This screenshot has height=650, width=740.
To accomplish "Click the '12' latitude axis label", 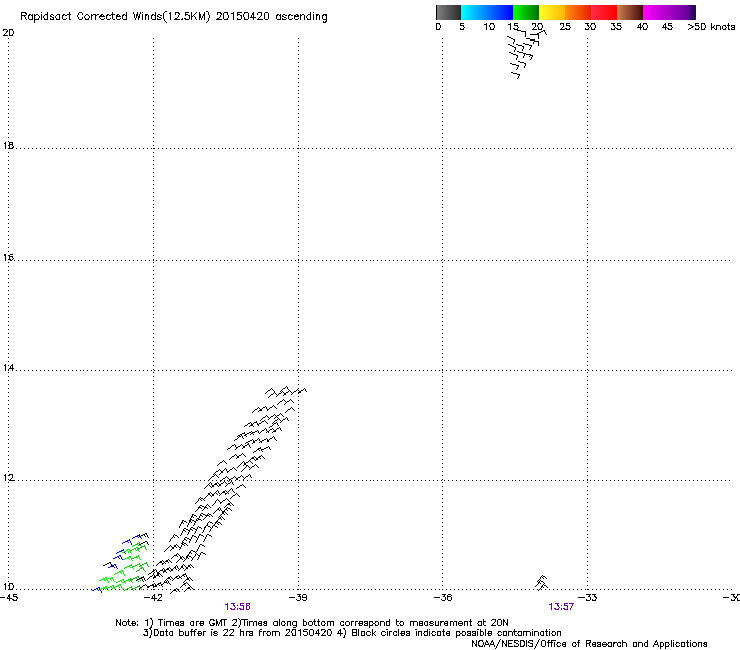I will [8, 478].
